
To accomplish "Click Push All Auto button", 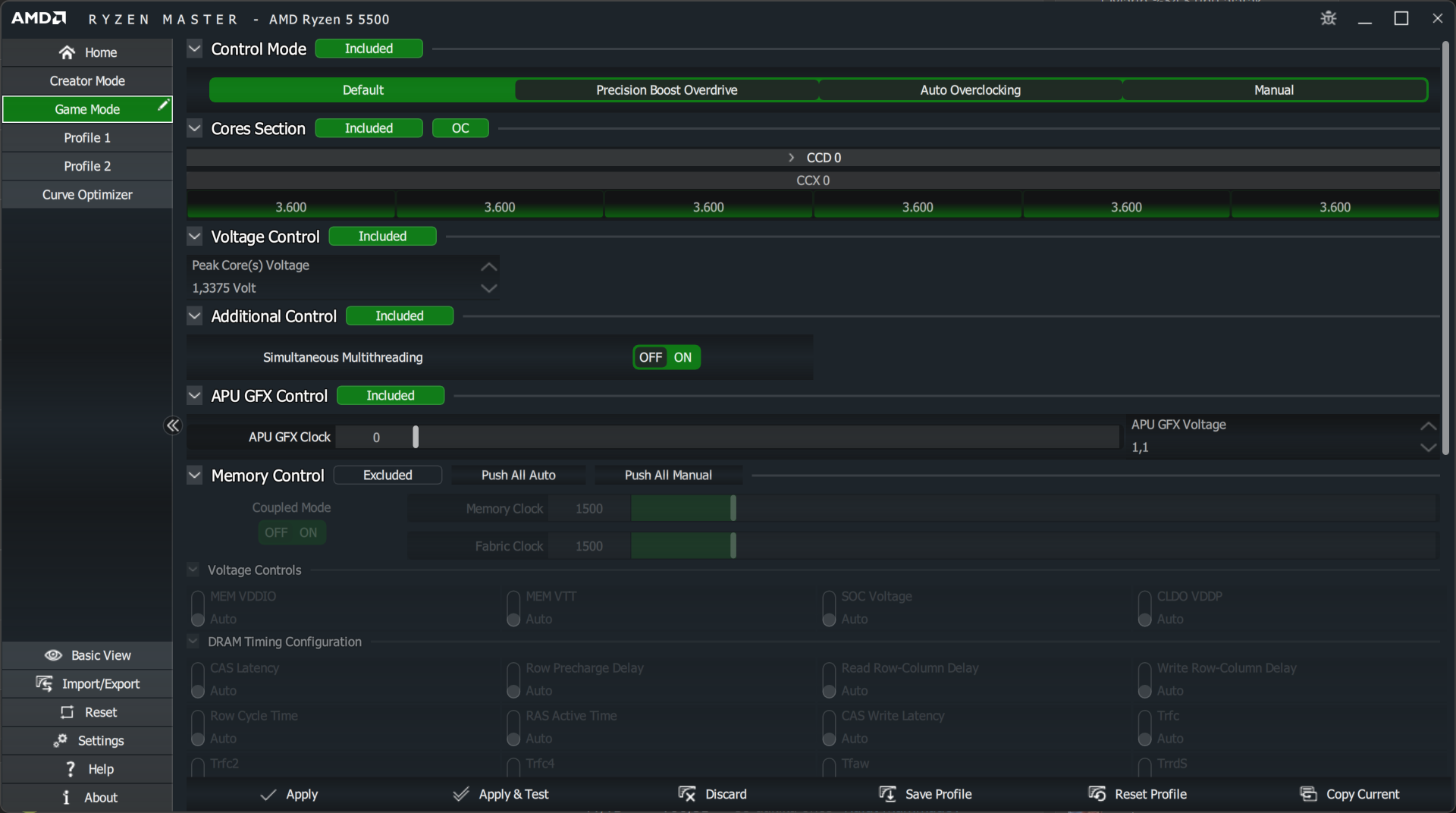I will (519, 476).
